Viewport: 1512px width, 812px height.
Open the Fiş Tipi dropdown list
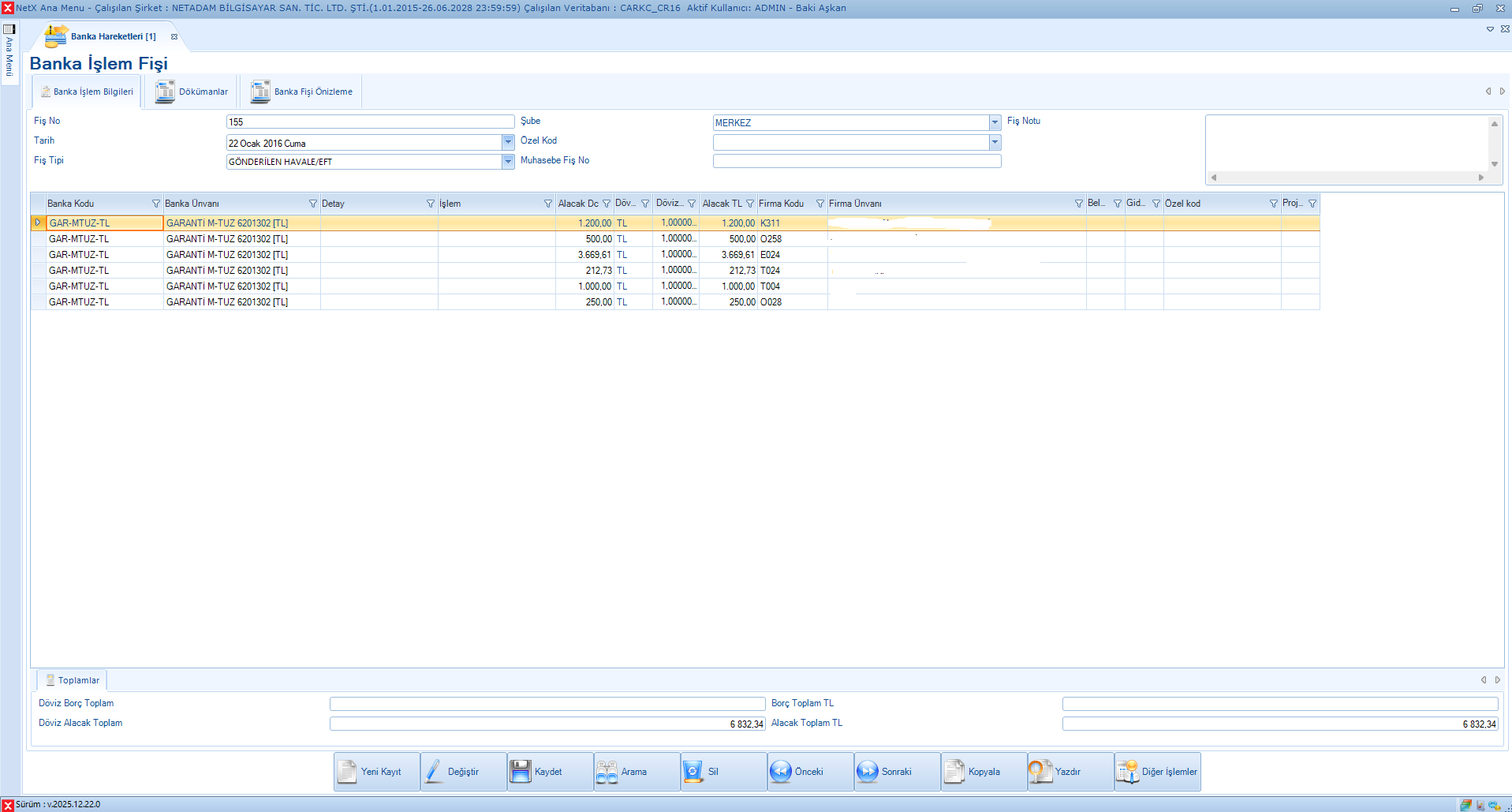[508, 162]
